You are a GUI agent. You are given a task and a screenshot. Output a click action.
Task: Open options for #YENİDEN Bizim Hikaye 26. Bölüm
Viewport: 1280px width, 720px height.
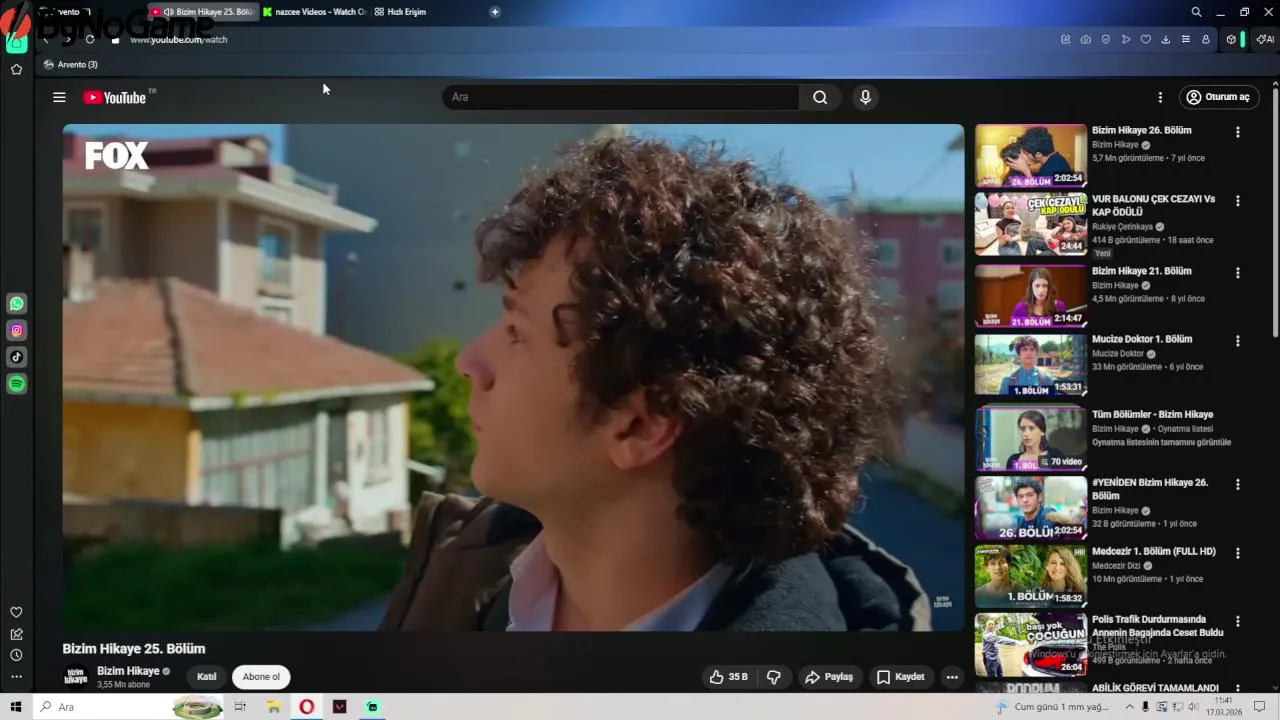tap(1238, 484)
